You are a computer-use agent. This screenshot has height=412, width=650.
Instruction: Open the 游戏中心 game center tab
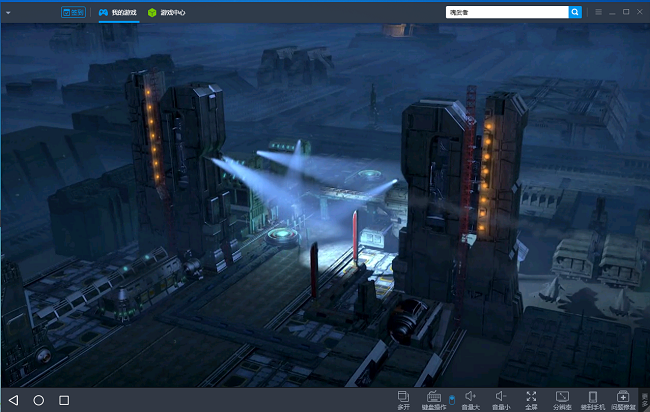[x=167, y=12]
